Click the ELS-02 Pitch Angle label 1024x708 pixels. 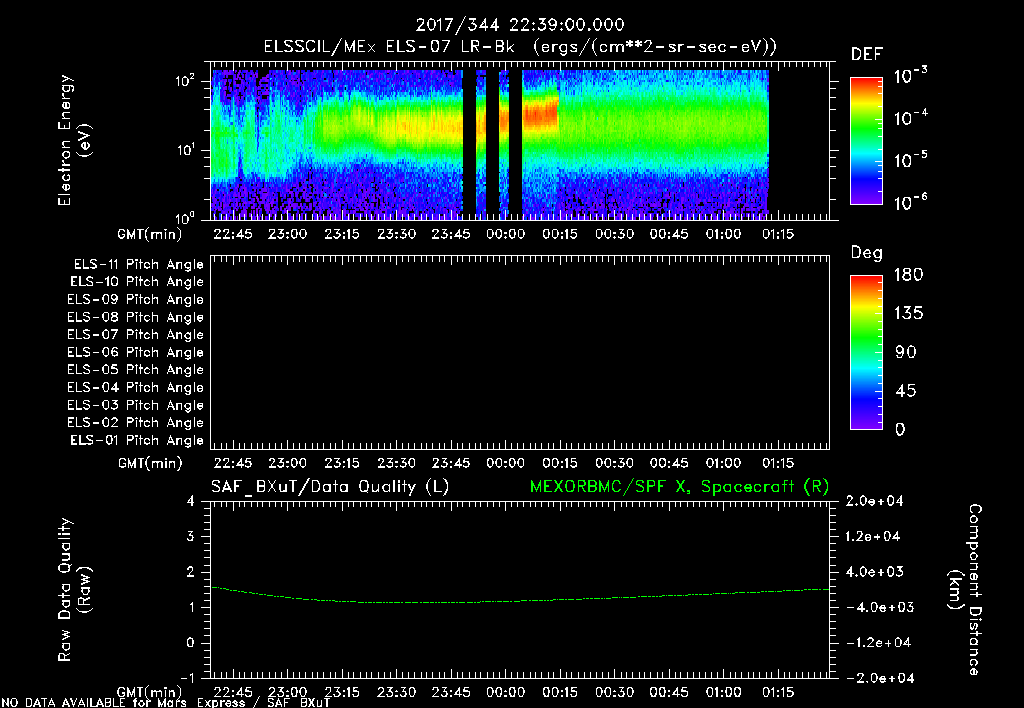tap(136, 423)
